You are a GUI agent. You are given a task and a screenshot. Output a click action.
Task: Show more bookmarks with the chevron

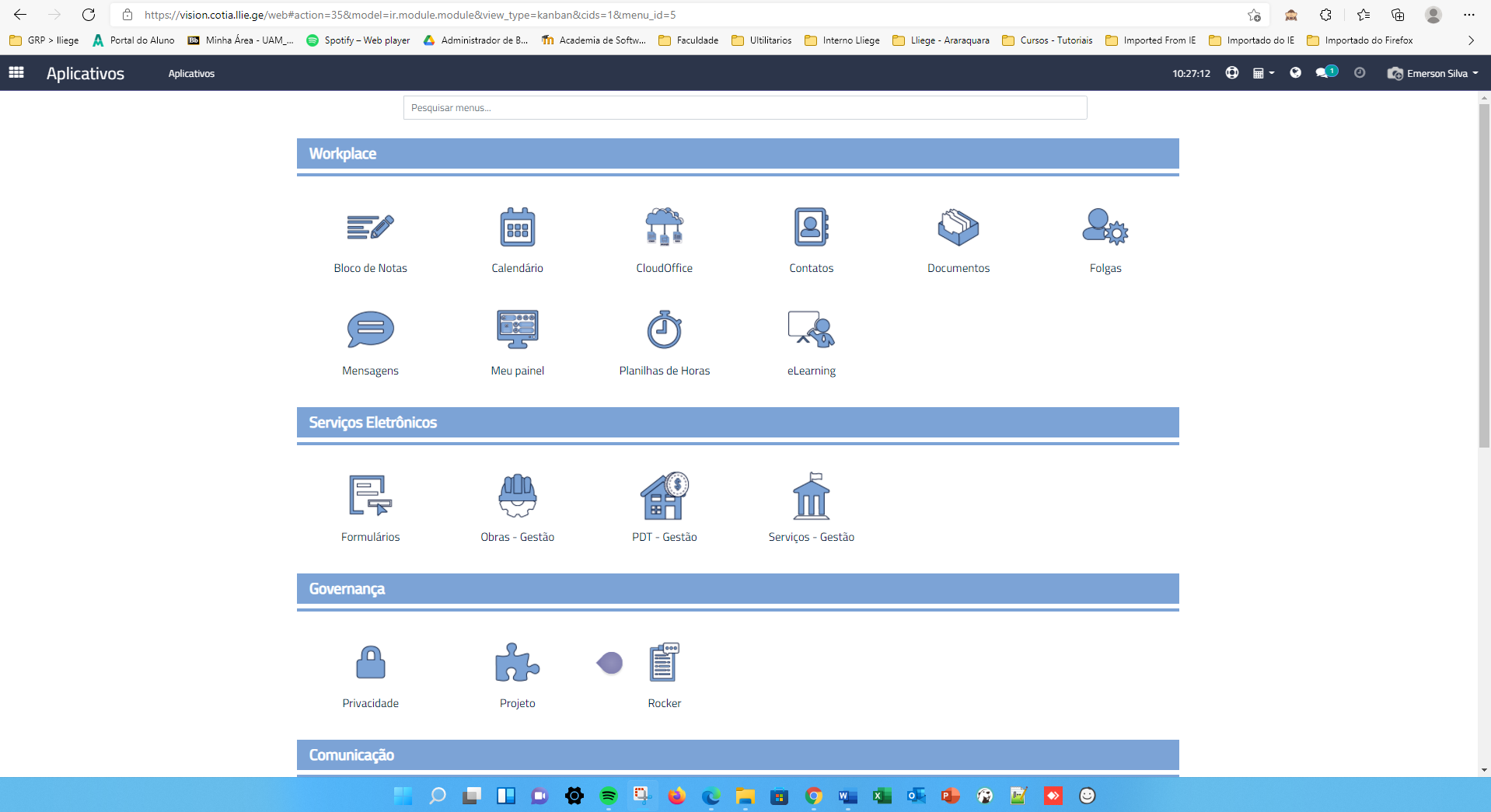pyautogui.click(x=1470, y=40)
